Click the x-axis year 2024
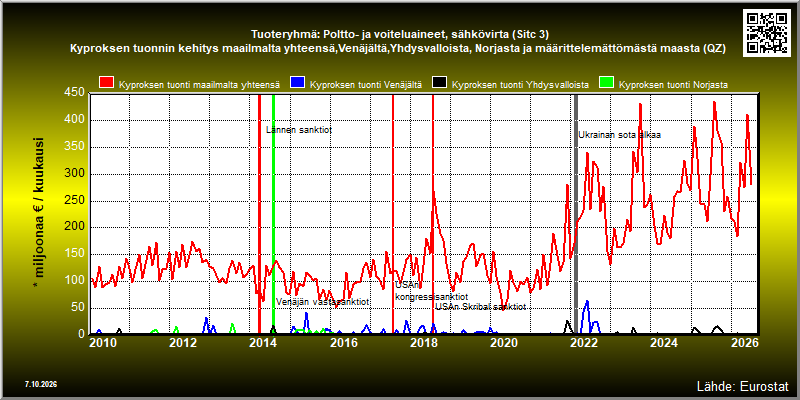Viewport: 800px width, 400px height. click(663, 342)
